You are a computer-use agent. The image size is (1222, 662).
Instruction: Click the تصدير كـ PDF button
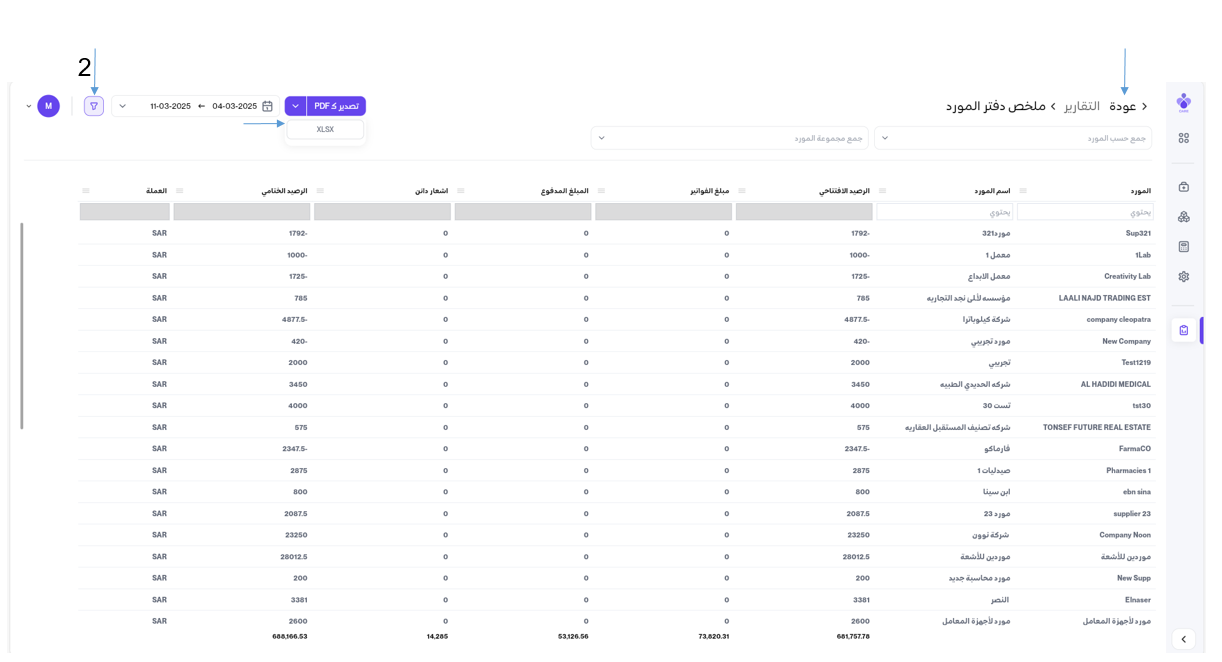[x=336, y=106]
